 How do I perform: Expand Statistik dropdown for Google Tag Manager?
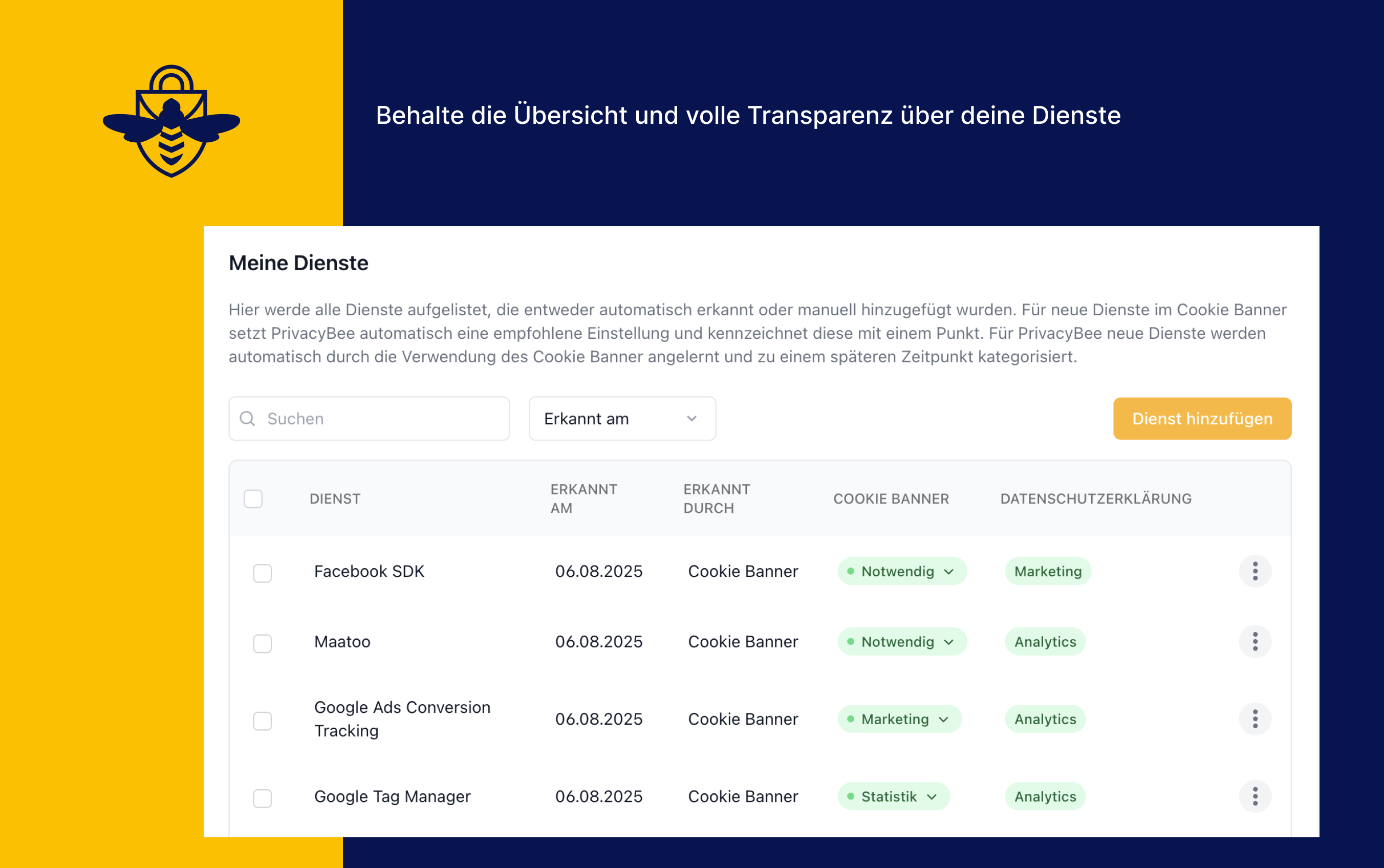[894, 796]
